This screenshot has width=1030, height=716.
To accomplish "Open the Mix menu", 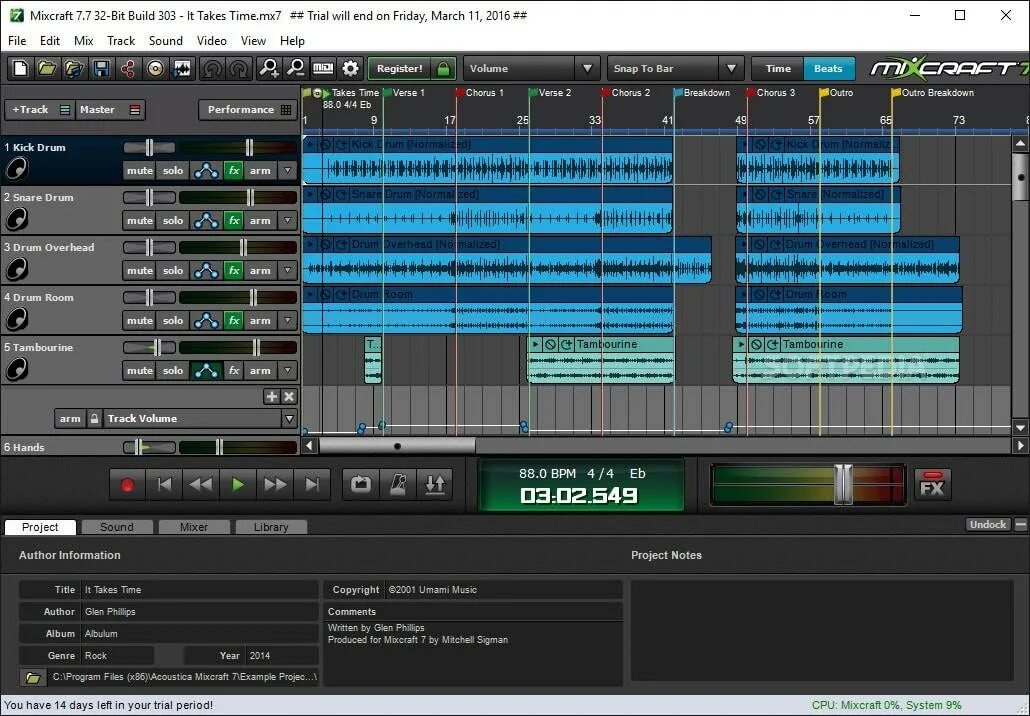I will point(83,41).
